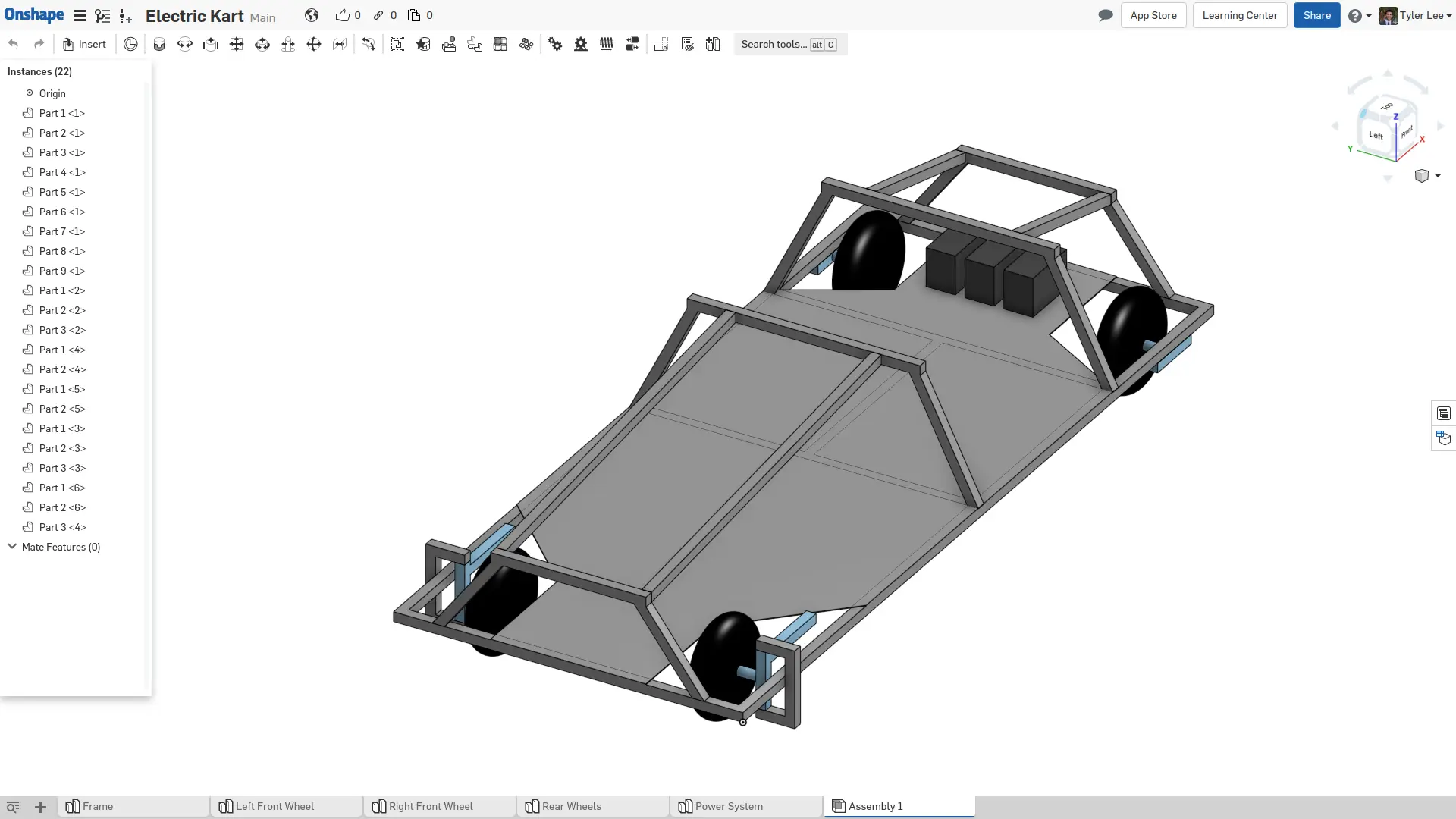Click the Insert parts button

tap(84, 45)
